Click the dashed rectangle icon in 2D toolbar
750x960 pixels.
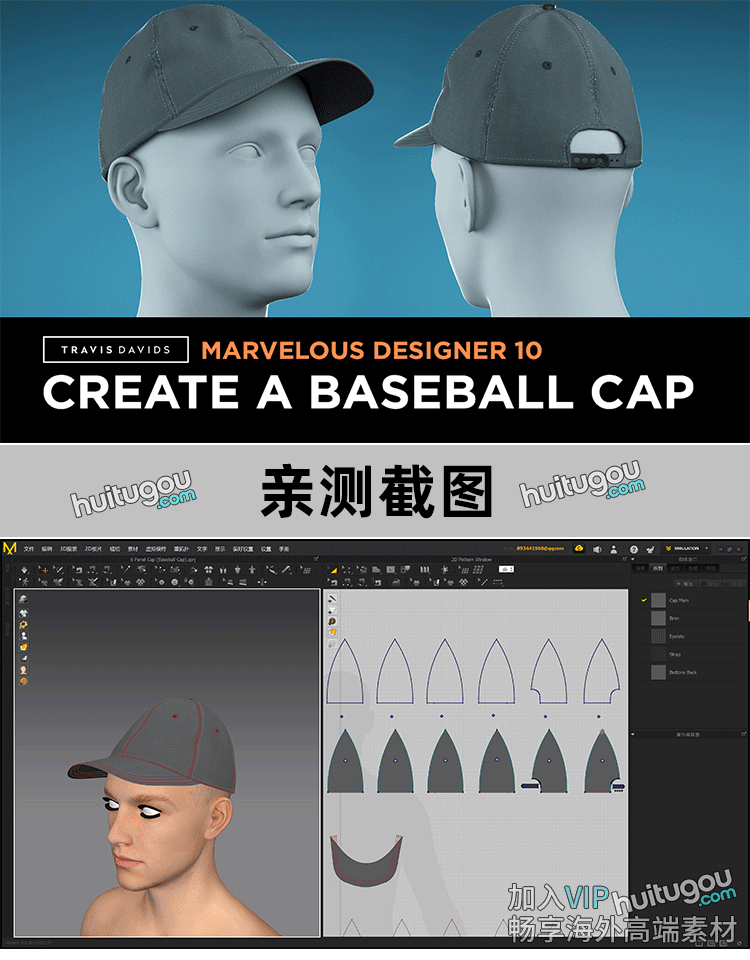497,582
